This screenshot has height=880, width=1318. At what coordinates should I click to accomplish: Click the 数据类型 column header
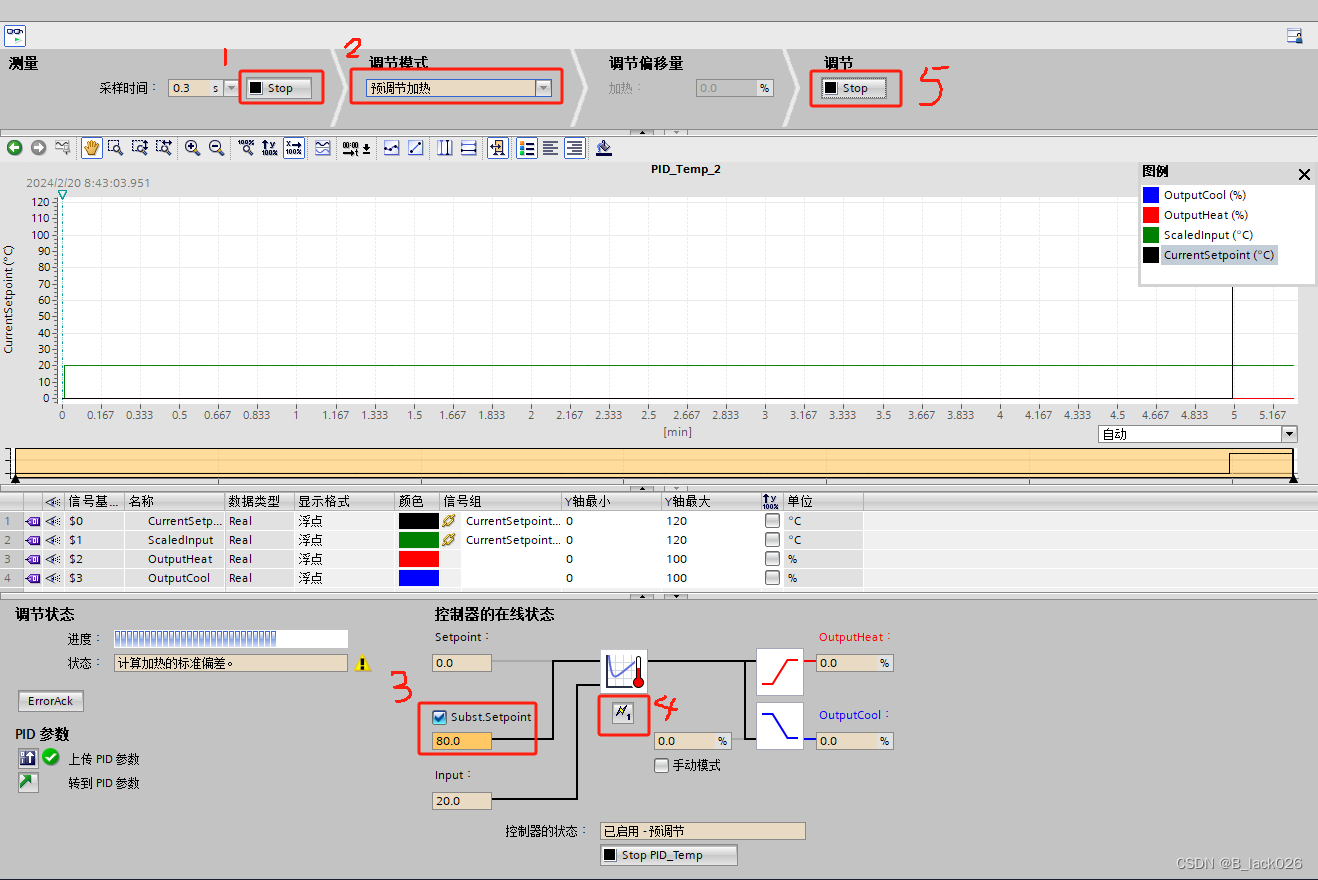(x=260, y=501)
